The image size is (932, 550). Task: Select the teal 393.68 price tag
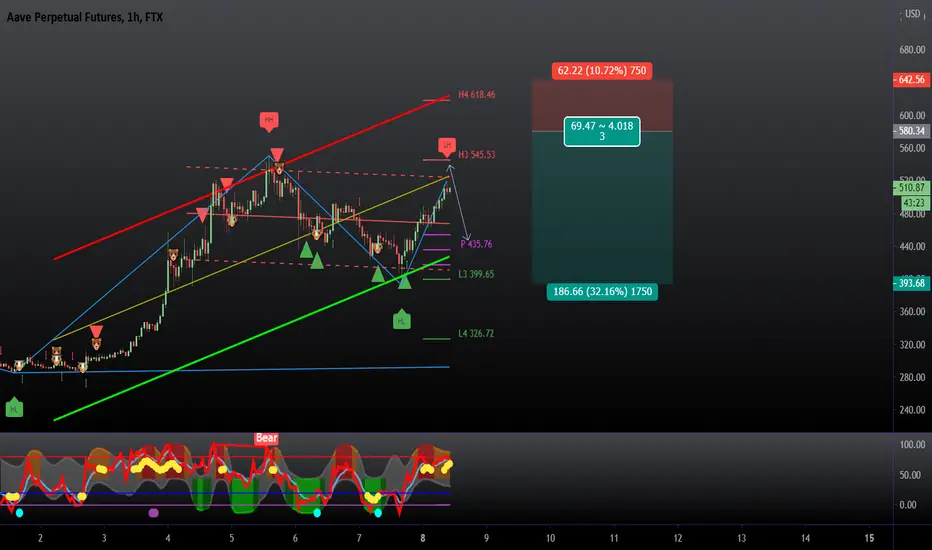[x=911, y=284]
